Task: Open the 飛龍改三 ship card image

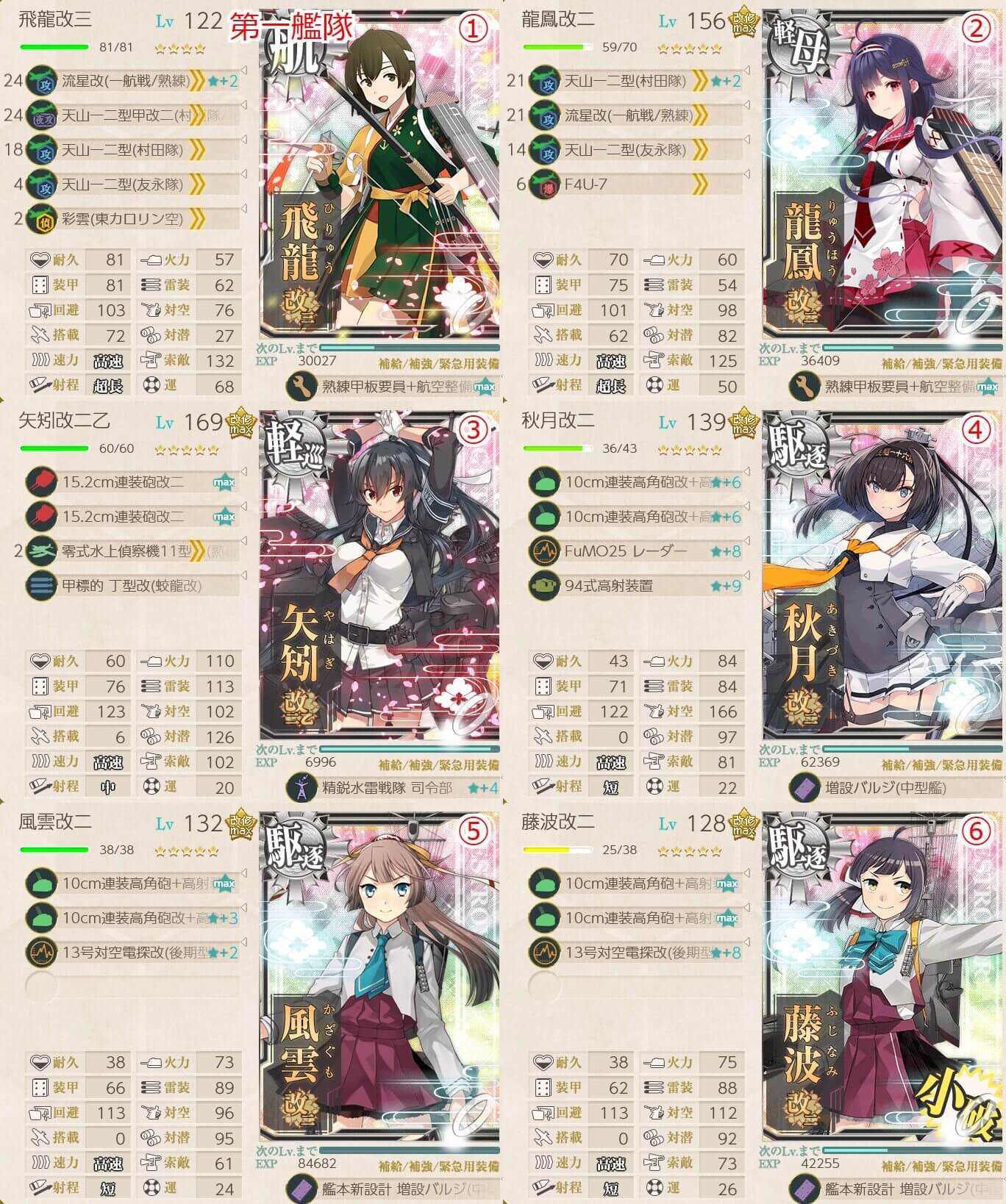Action: coord(379,174)
